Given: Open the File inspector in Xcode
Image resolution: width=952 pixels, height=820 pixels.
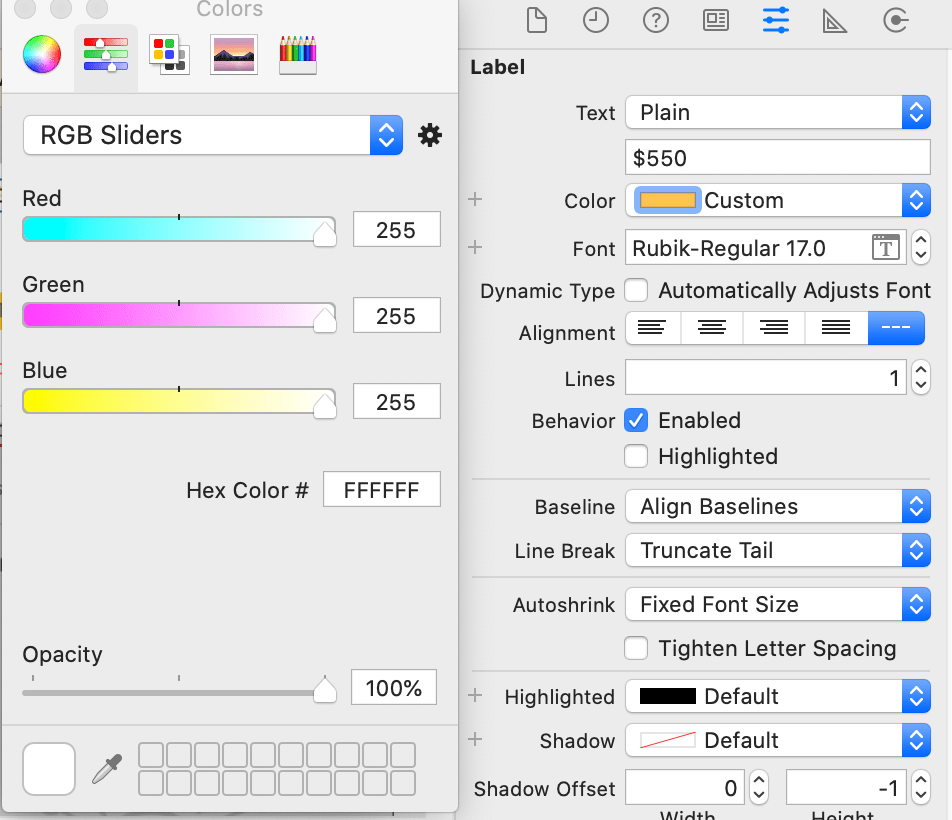Looking at the screenshot, I should pyautogui.click(x=537, y=19).
